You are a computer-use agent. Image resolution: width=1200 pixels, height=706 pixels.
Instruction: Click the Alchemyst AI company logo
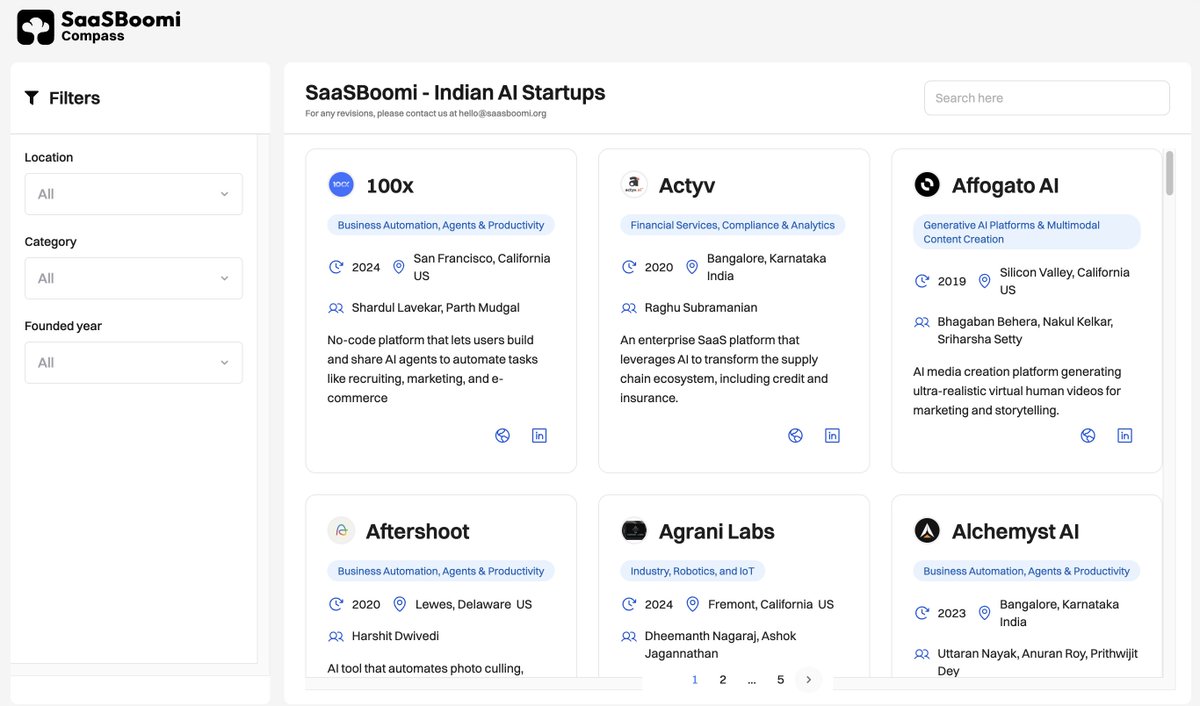[x=927, y=530]
